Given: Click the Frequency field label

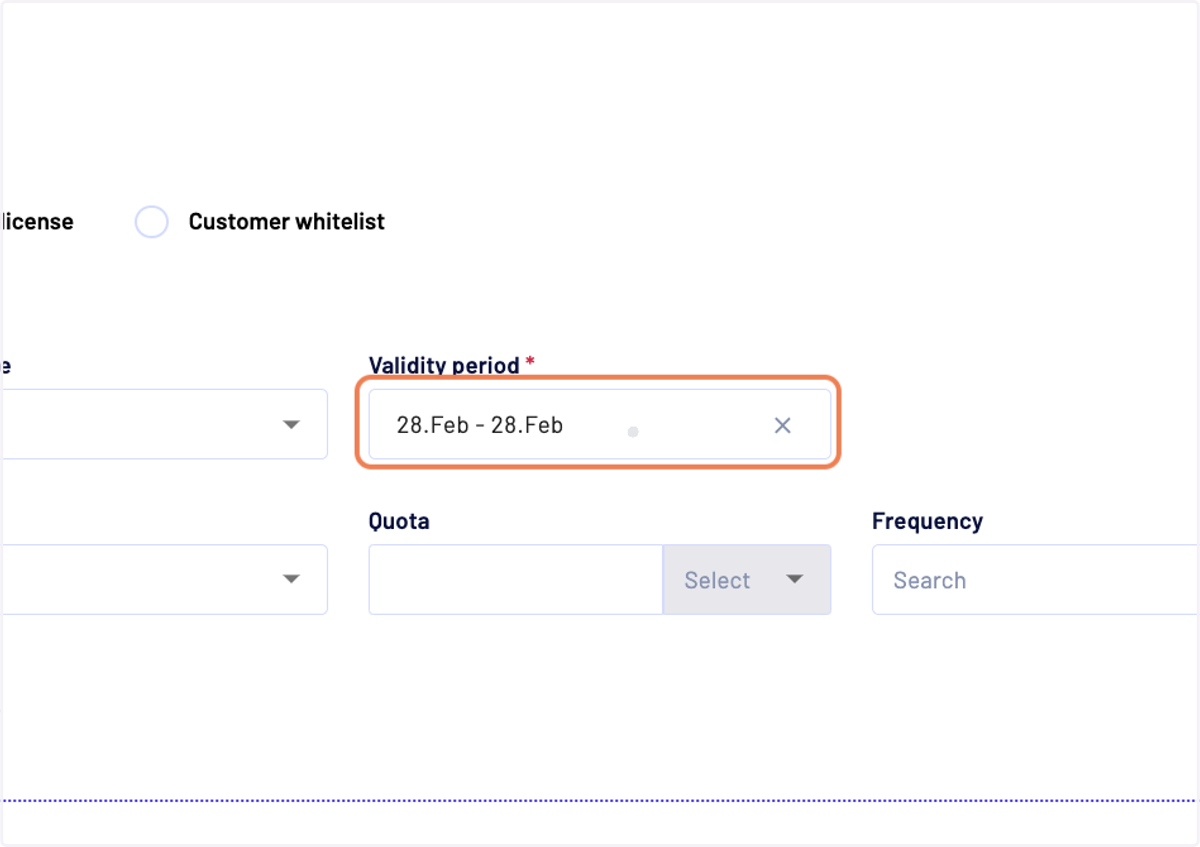Looking at the screenshot, I should click(x=927, y=521).
